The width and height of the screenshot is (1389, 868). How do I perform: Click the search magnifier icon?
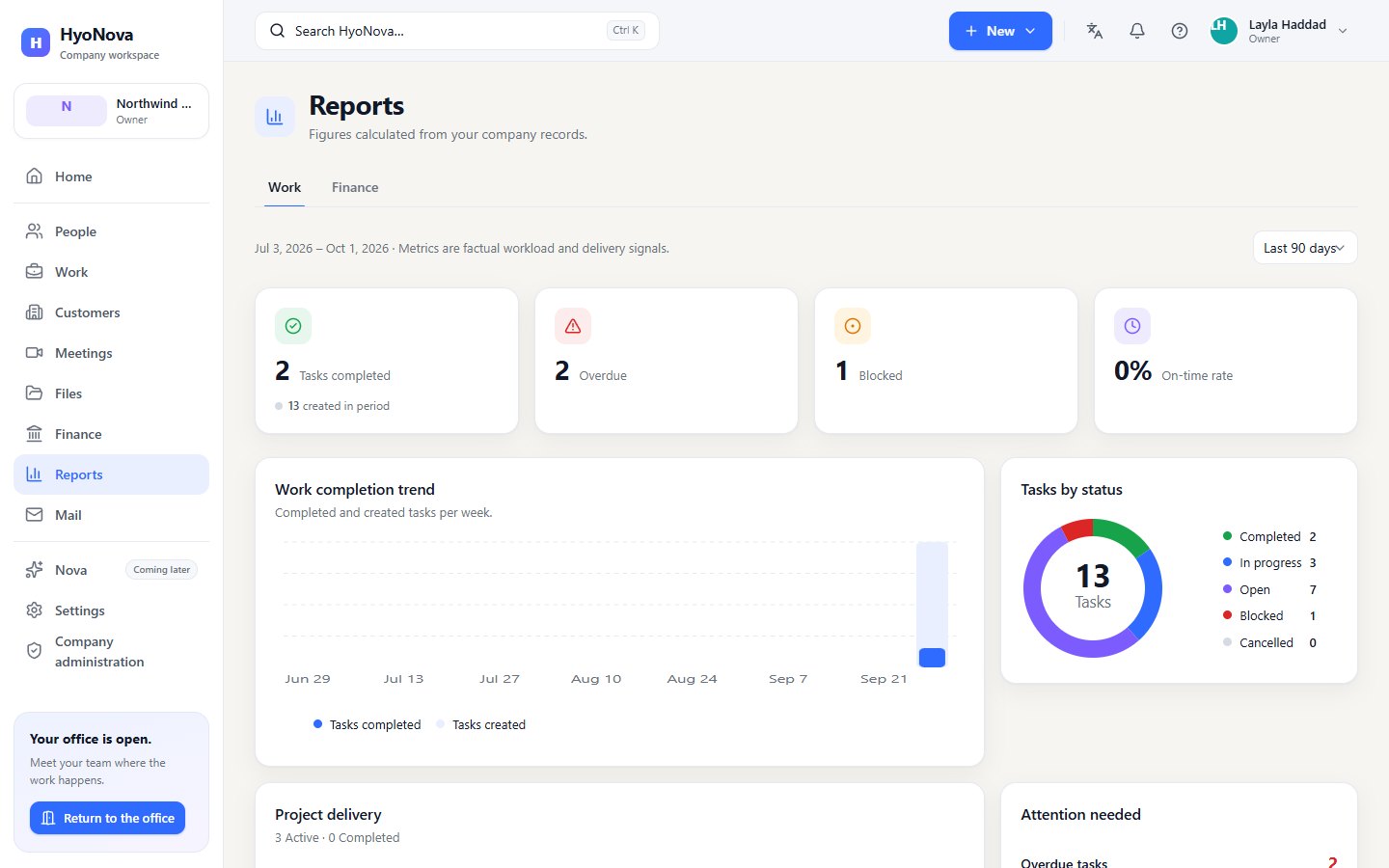277,31
